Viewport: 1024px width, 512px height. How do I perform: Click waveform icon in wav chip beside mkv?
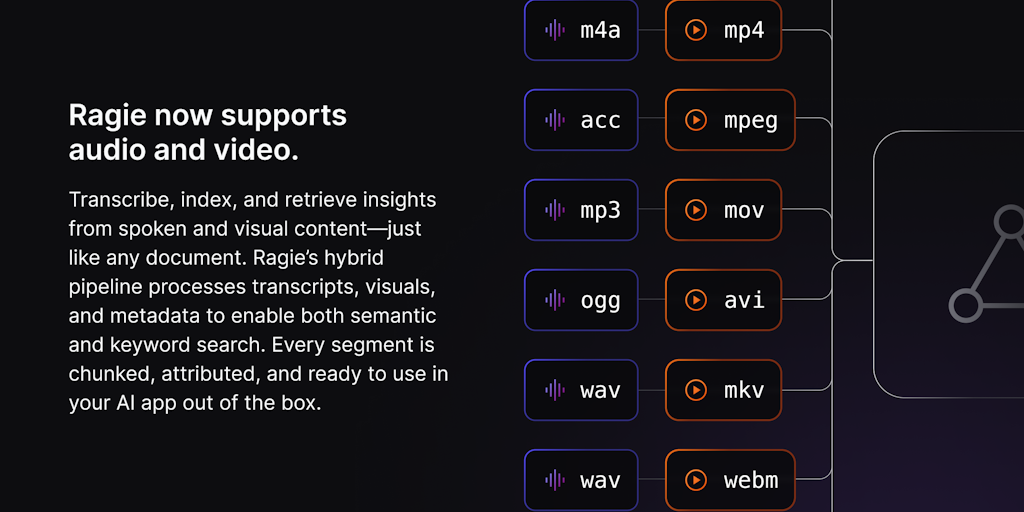[554, 390]
